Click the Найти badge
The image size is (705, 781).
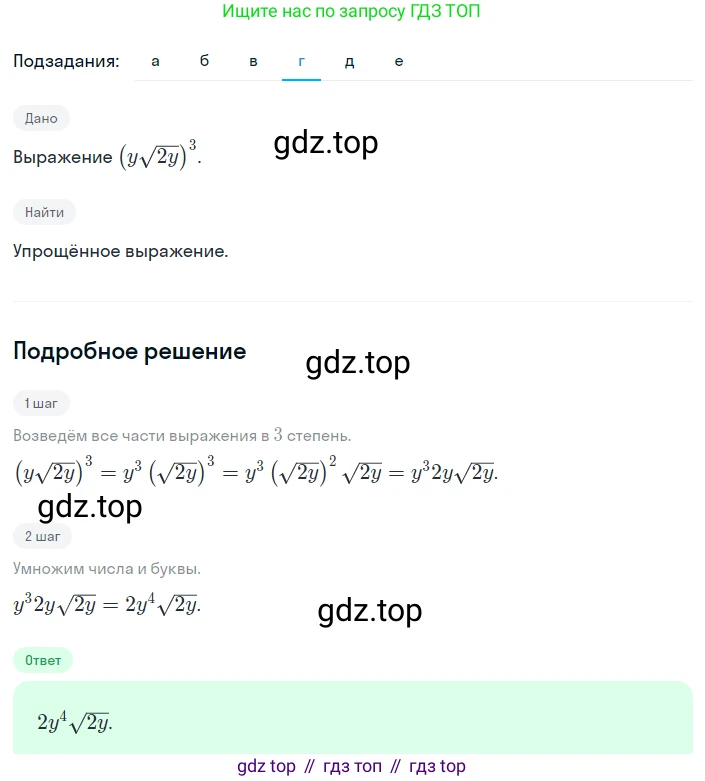44,211
